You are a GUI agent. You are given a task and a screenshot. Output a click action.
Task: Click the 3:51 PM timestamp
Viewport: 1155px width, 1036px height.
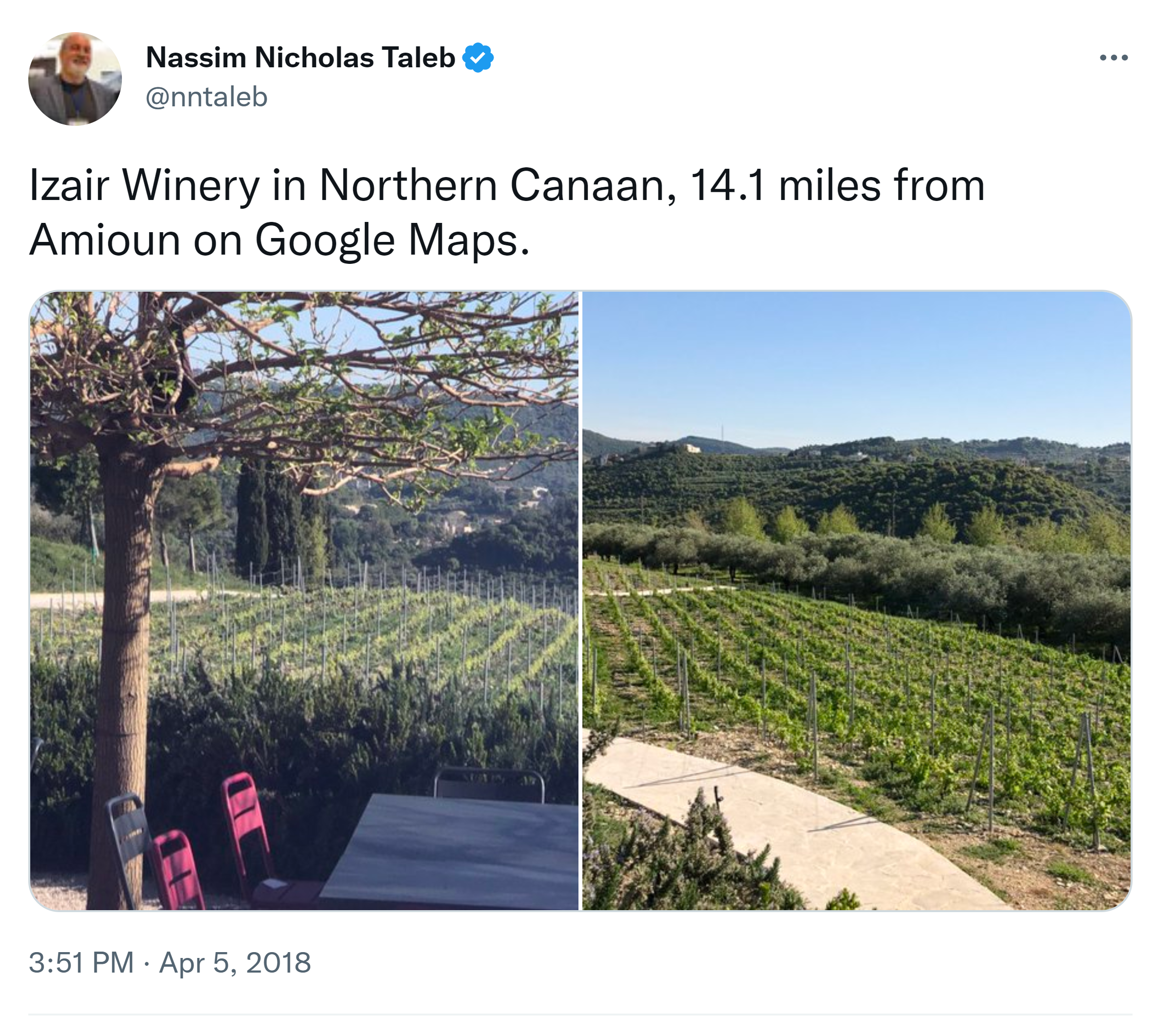tap(81, 962)
